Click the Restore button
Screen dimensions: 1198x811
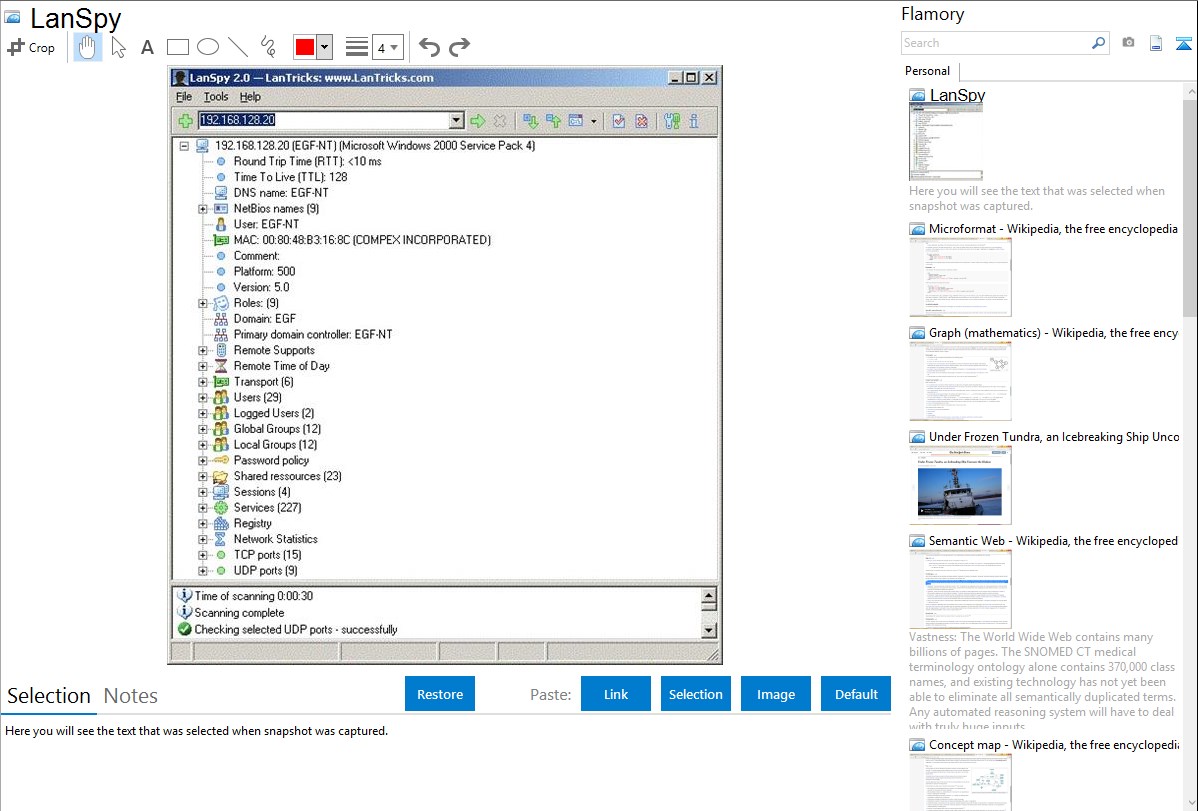tap(440, 694)
